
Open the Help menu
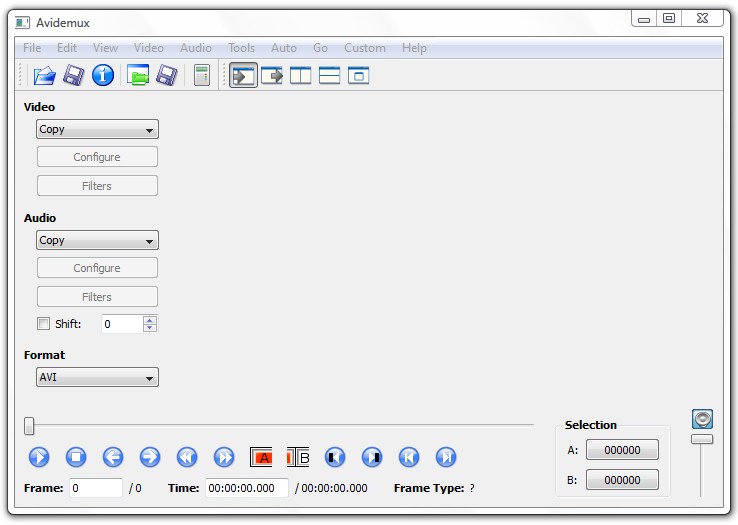point(414,48)
